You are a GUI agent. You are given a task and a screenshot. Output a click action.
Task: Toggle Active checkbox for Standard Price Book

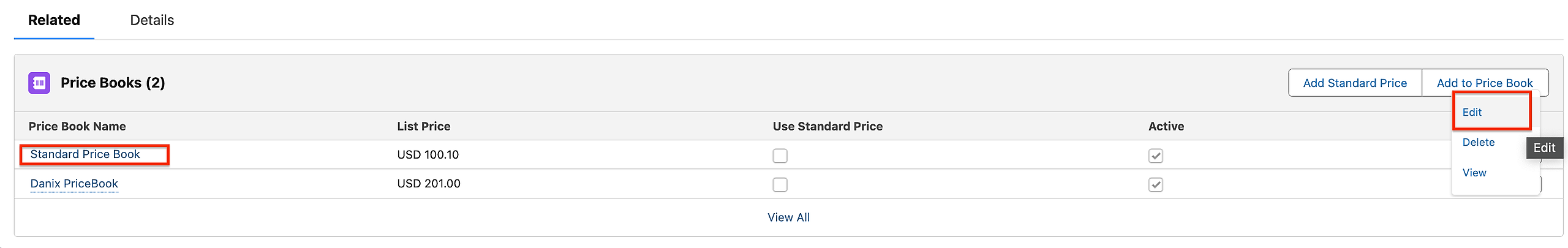tap(1155, 156)
